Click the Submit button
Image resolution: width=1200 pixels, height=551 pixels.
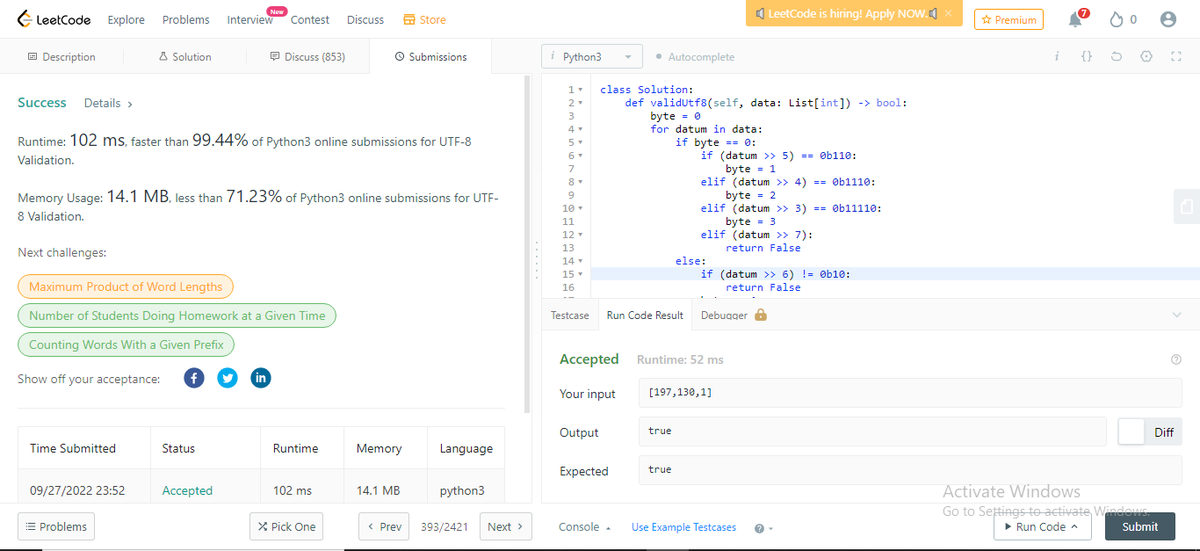[x=1140, y=527]
